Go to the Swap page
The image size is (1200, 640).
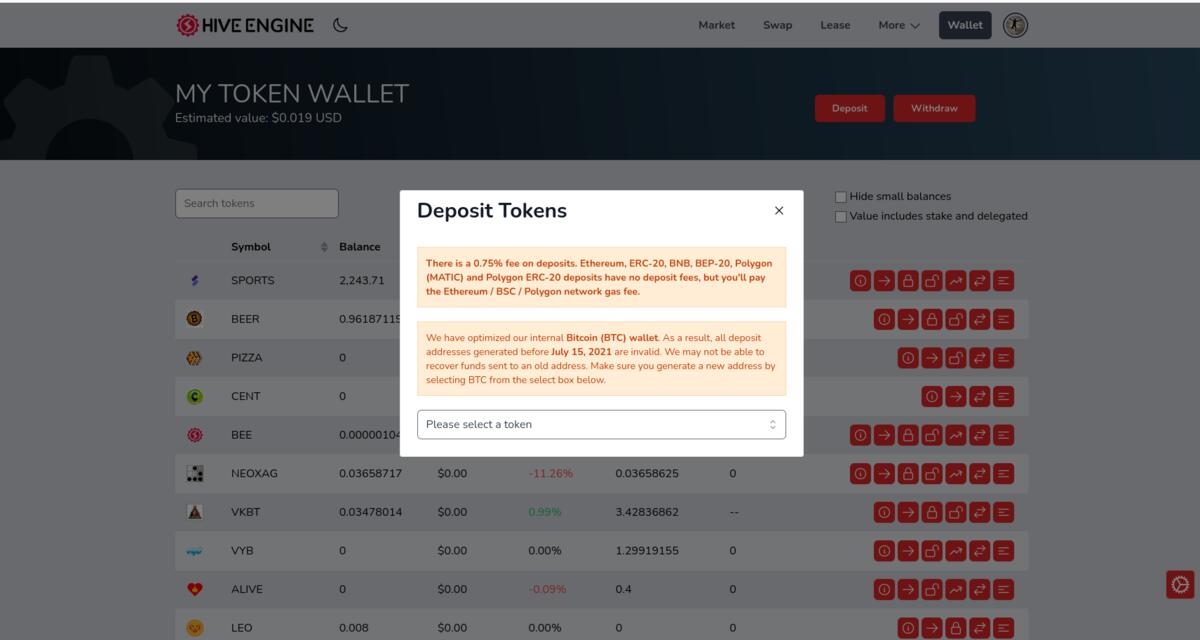pos(777,25)
